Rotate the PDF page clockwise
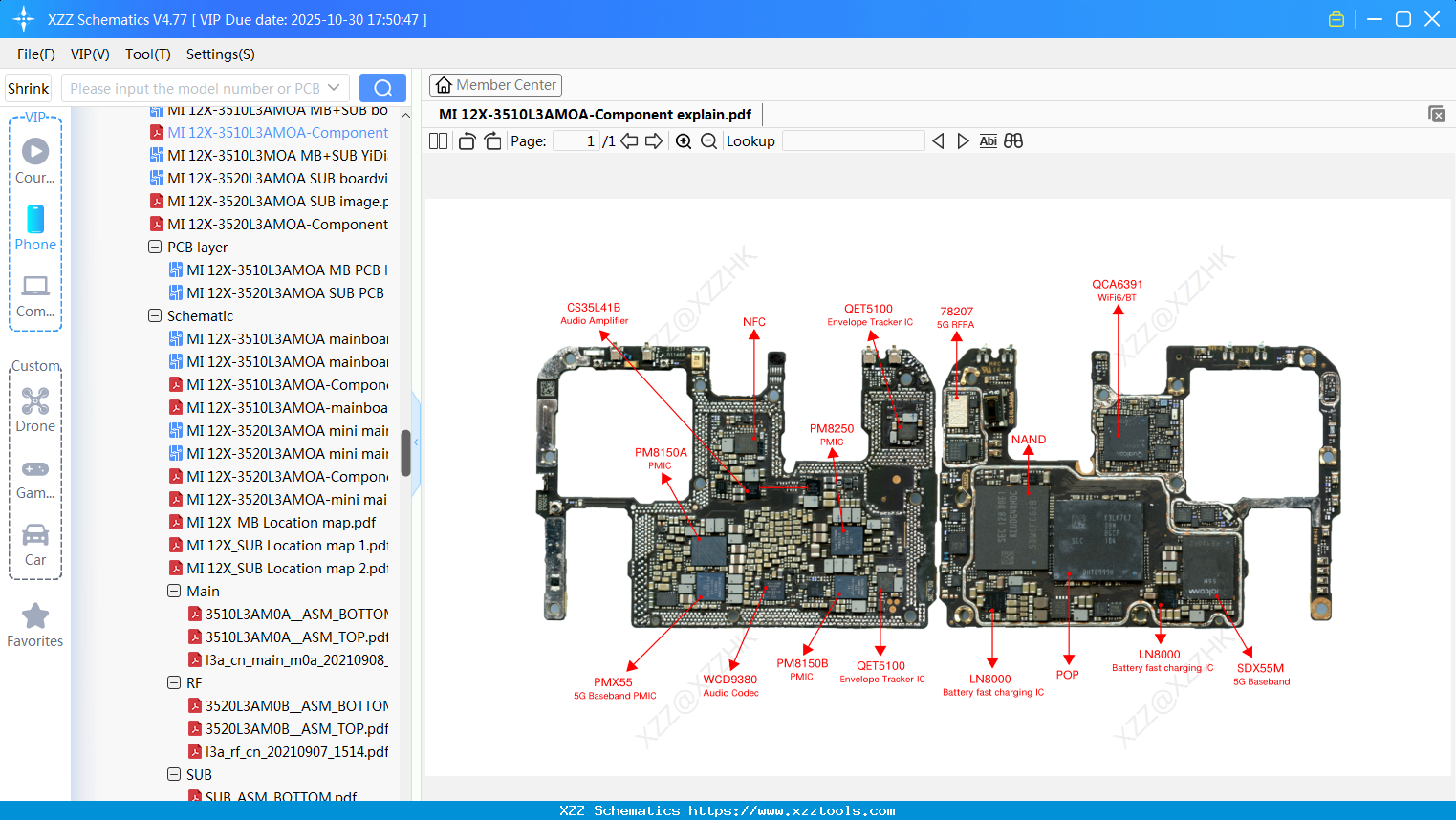Screen dimensions: 1456x820 tap(492, 140)
